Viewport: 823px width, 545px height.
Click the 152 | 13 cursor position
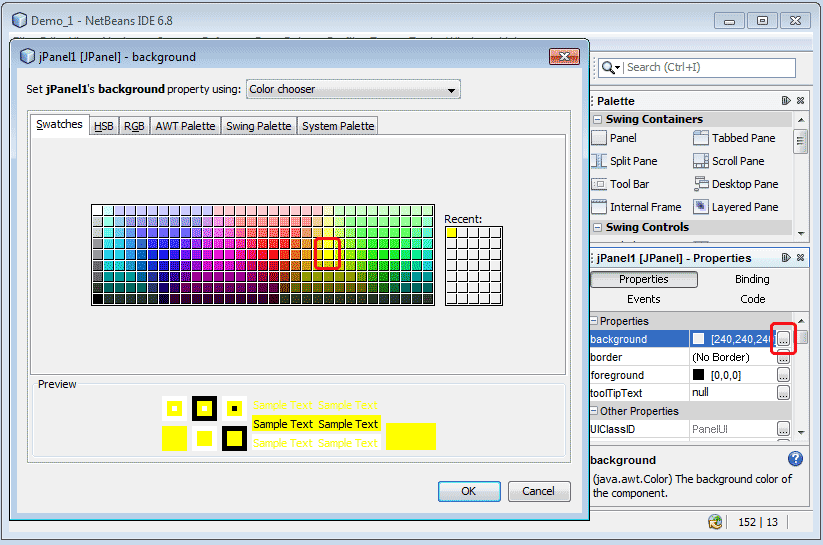[x=758, y=522]
